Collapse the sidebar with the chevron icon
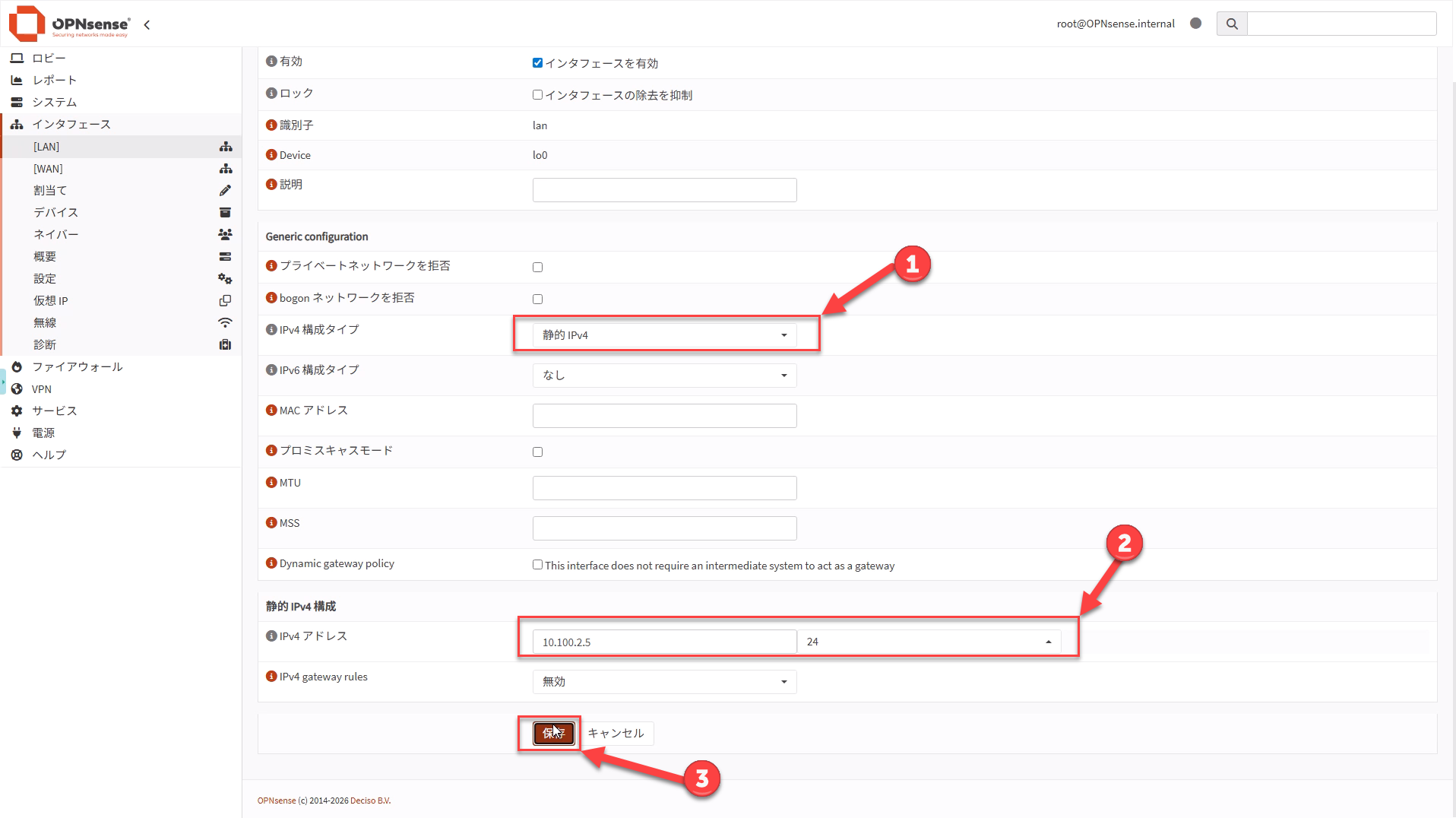Screen dimensions: 1456x818 [147, 24]
